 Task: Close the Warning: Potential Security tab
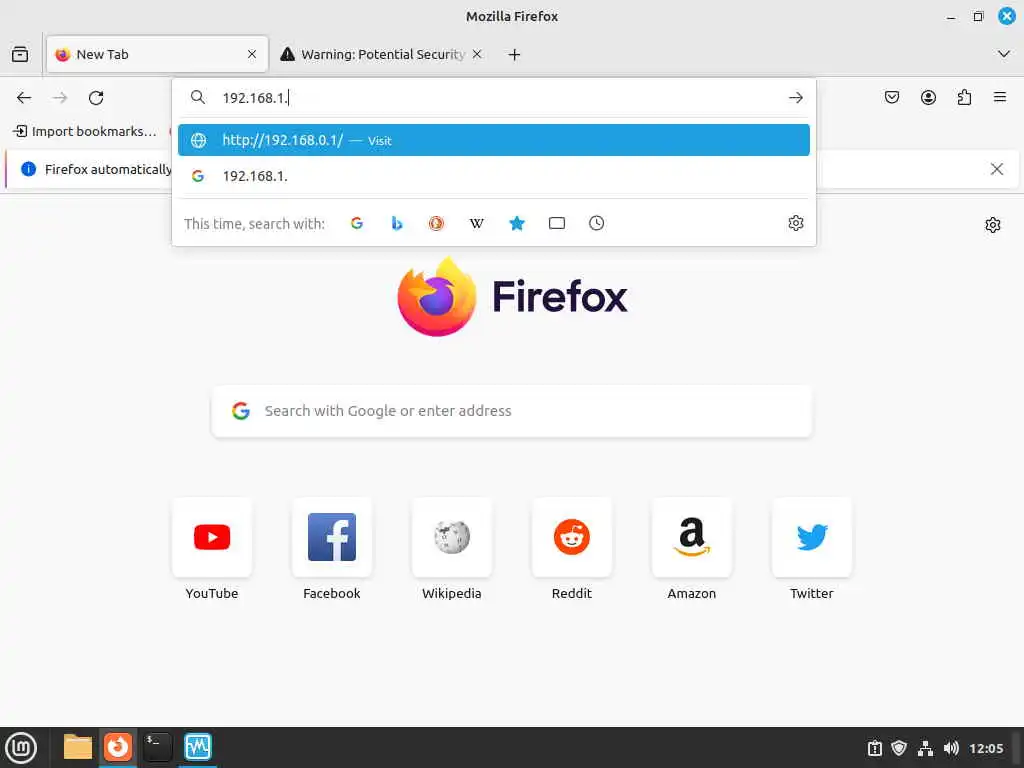pos(477,54)
